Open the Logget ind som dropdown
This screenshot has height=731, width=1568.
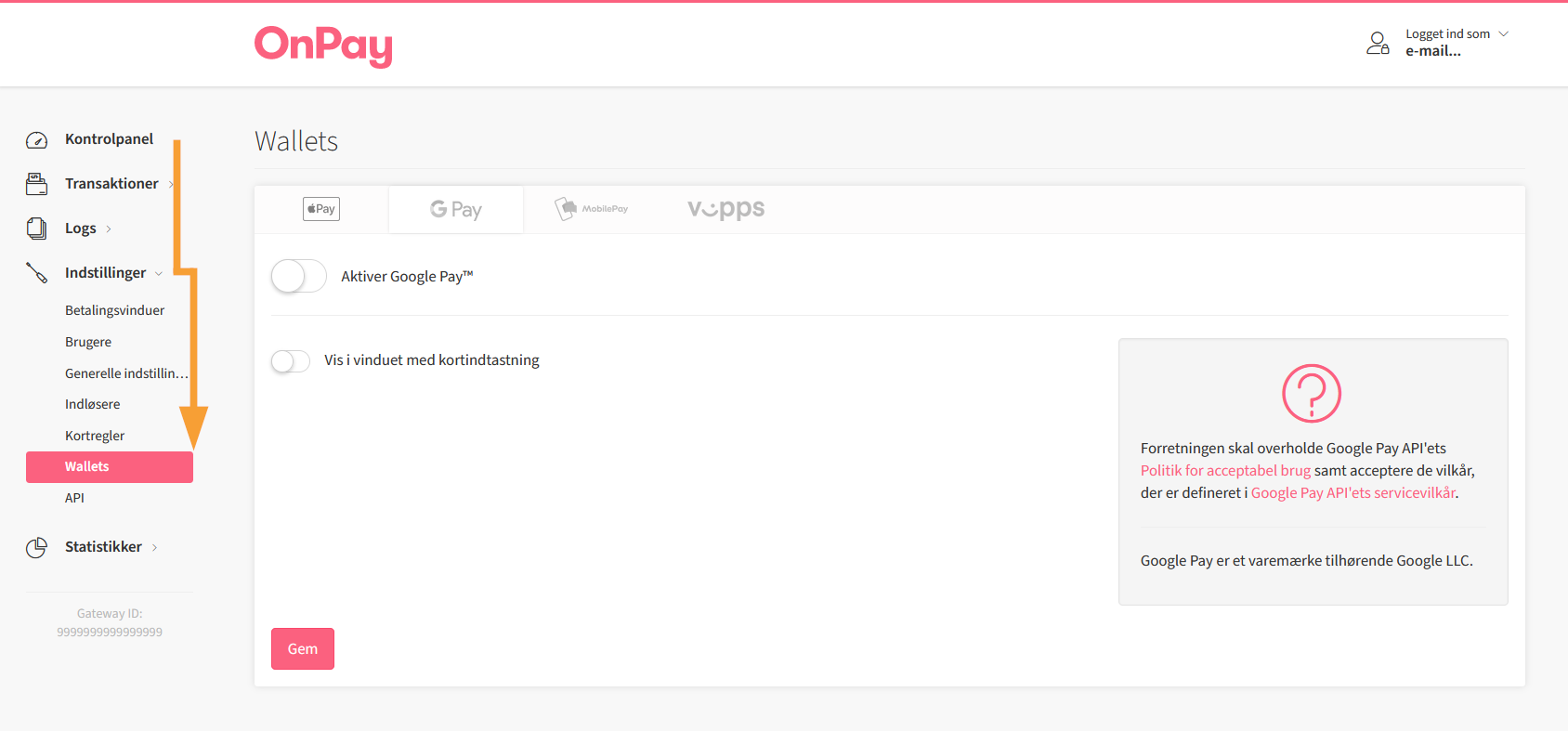pos(1456,34)
